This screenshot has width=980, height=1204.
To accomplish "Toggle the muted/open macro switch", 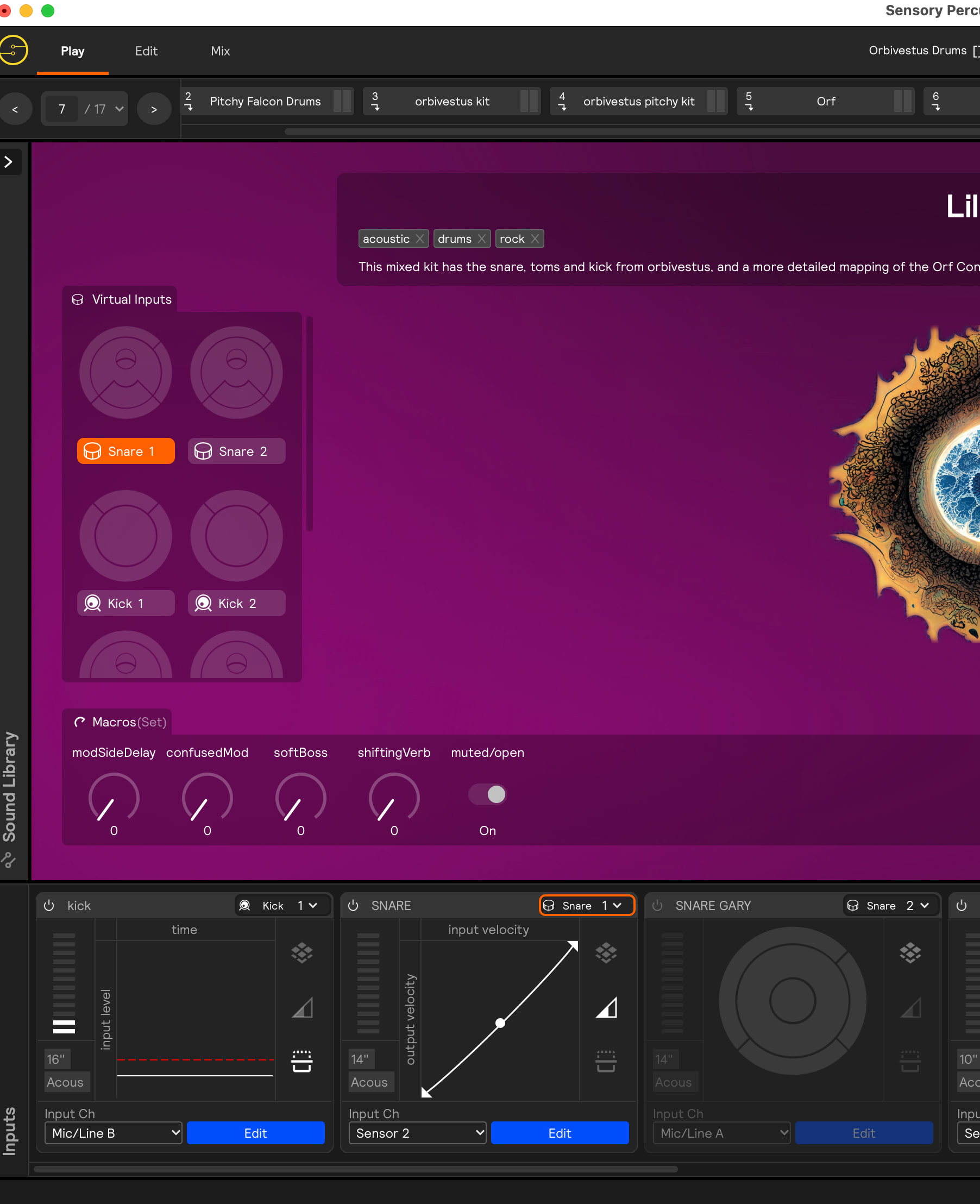I will point(488,794).
